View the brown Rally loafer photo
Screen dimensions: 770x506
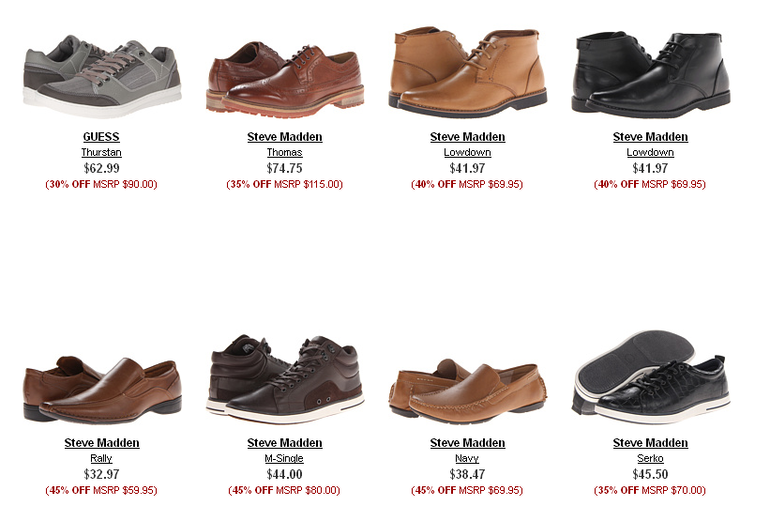(102, 390)
